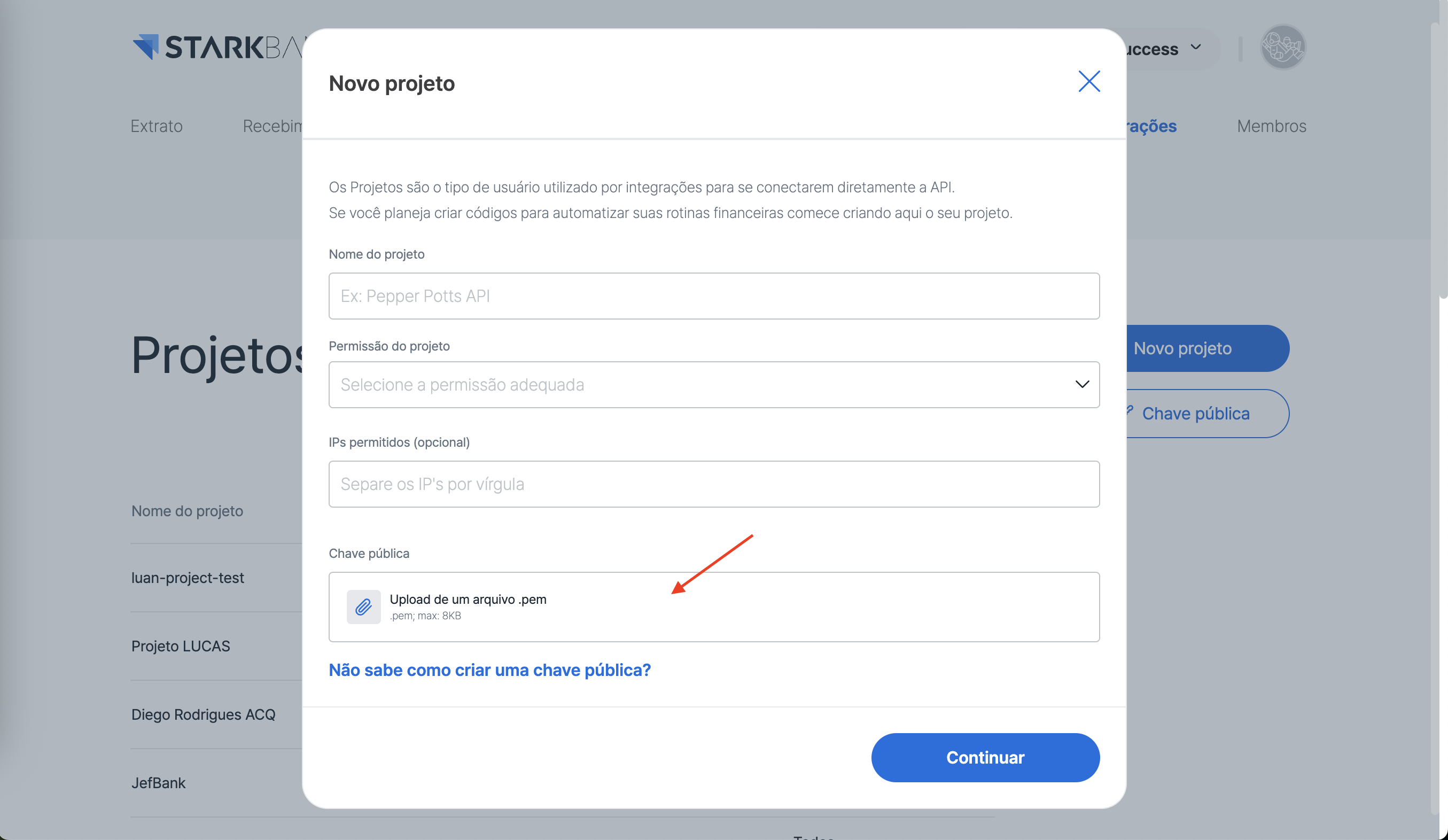1448x840 pixels.
Task: Go to the Extrato tab
Action: 157,126
